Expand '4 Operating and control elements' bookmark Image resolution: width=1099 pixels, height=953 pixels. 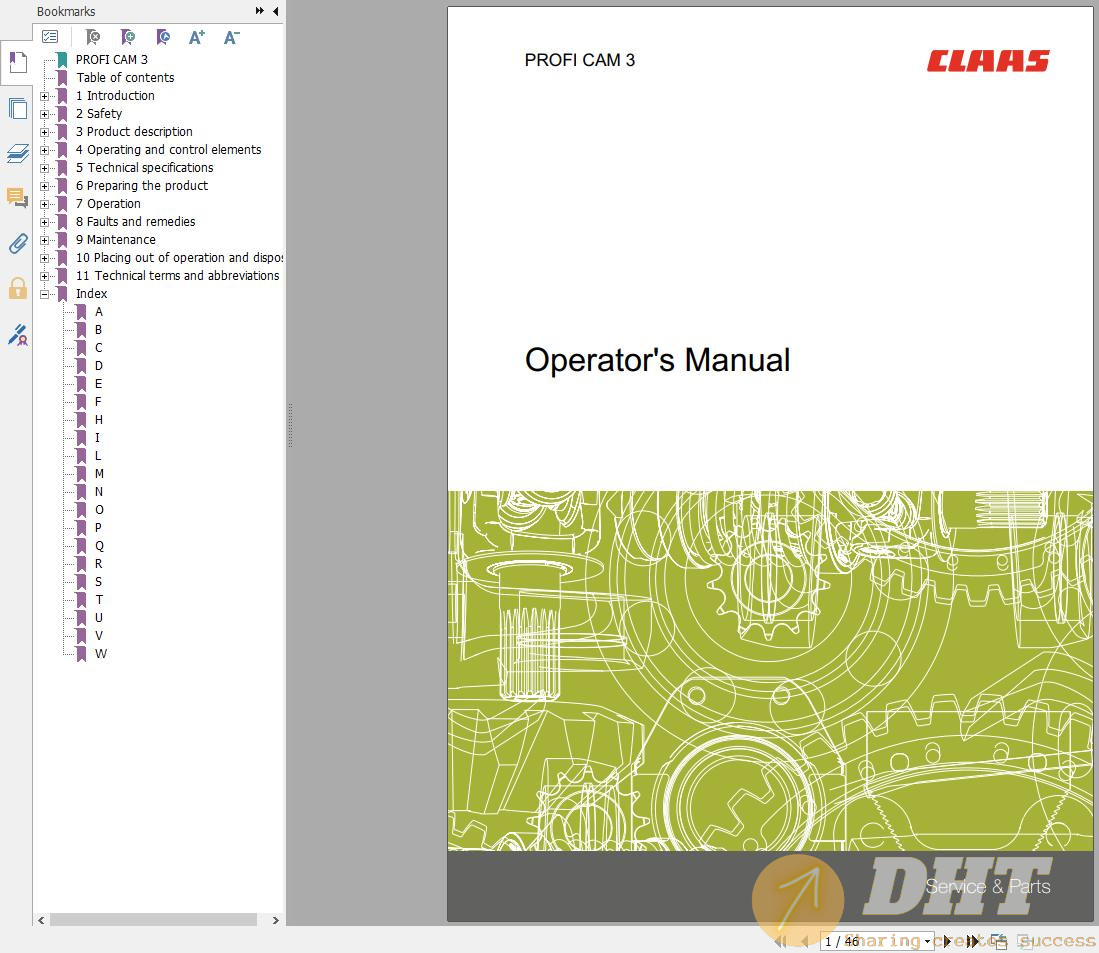44,150
